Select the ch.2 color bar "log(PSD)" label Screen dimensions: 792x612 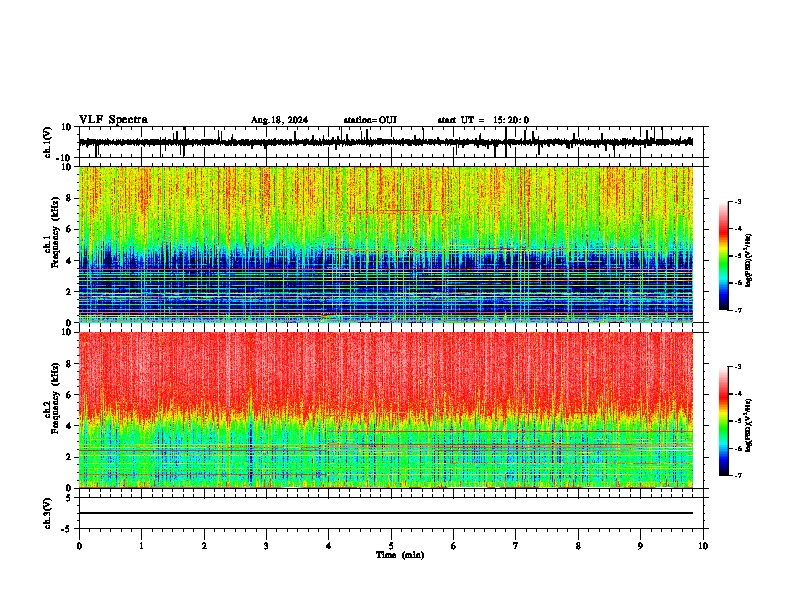(x=749, y=425)
